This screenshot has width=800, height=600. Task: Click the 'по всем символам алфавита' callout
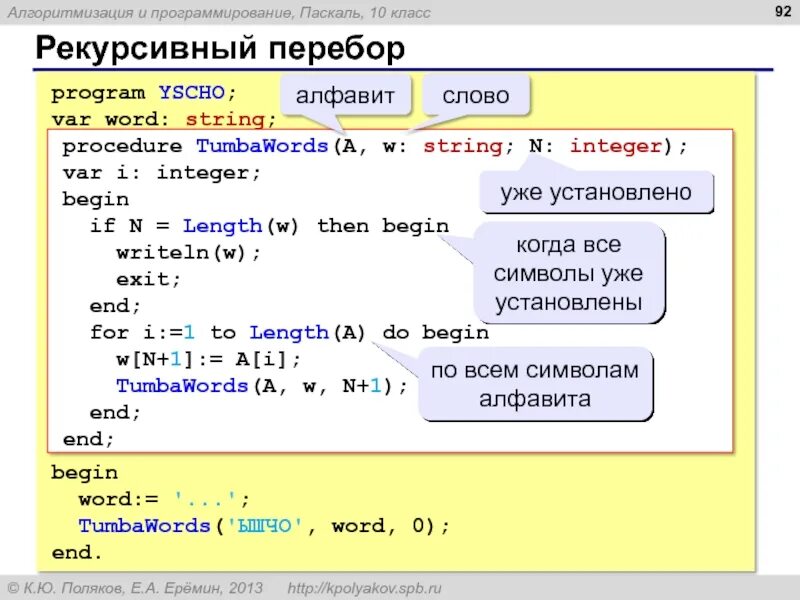[x=535, y=384]
